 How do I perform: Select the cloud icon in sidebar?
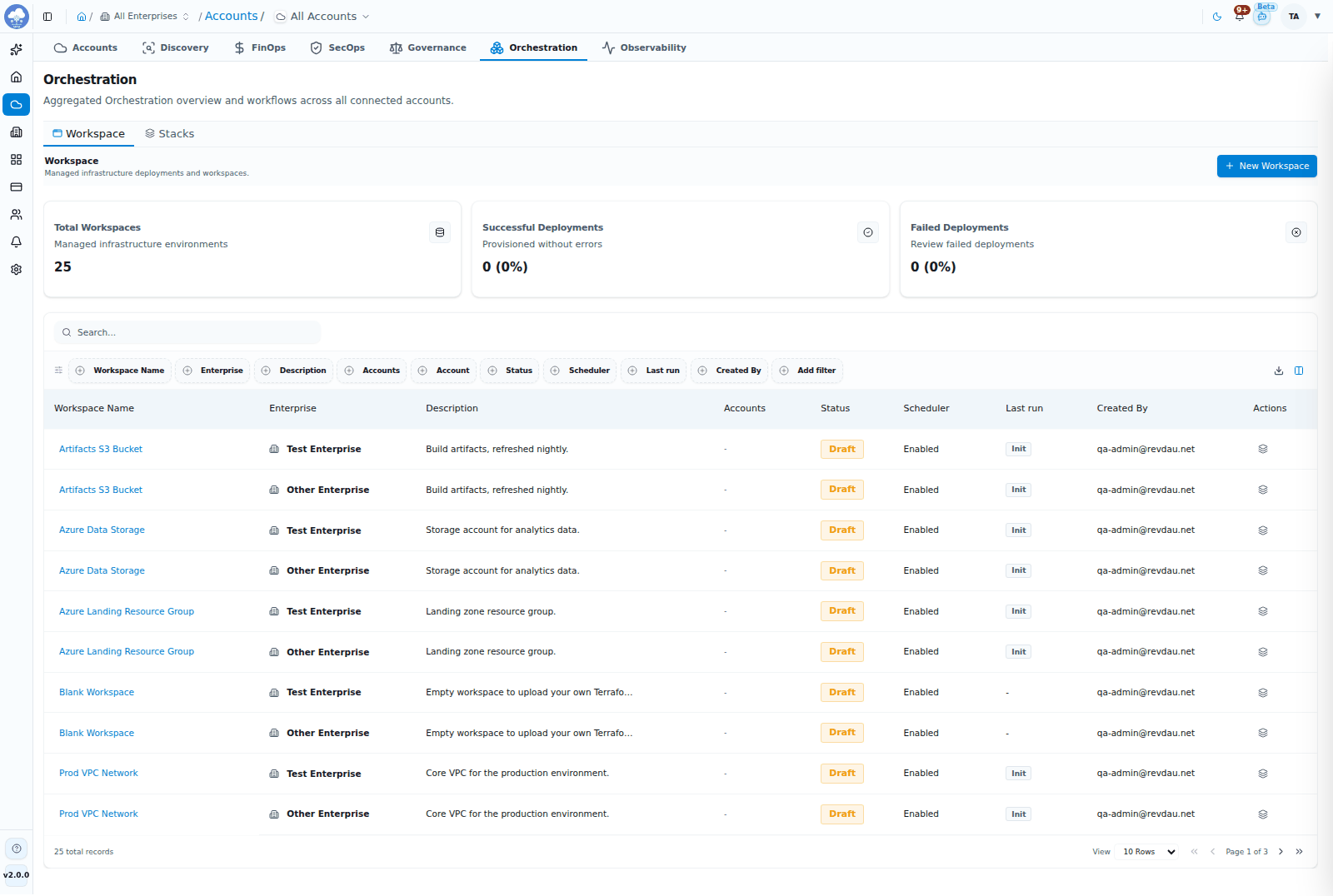click(16, 105)
